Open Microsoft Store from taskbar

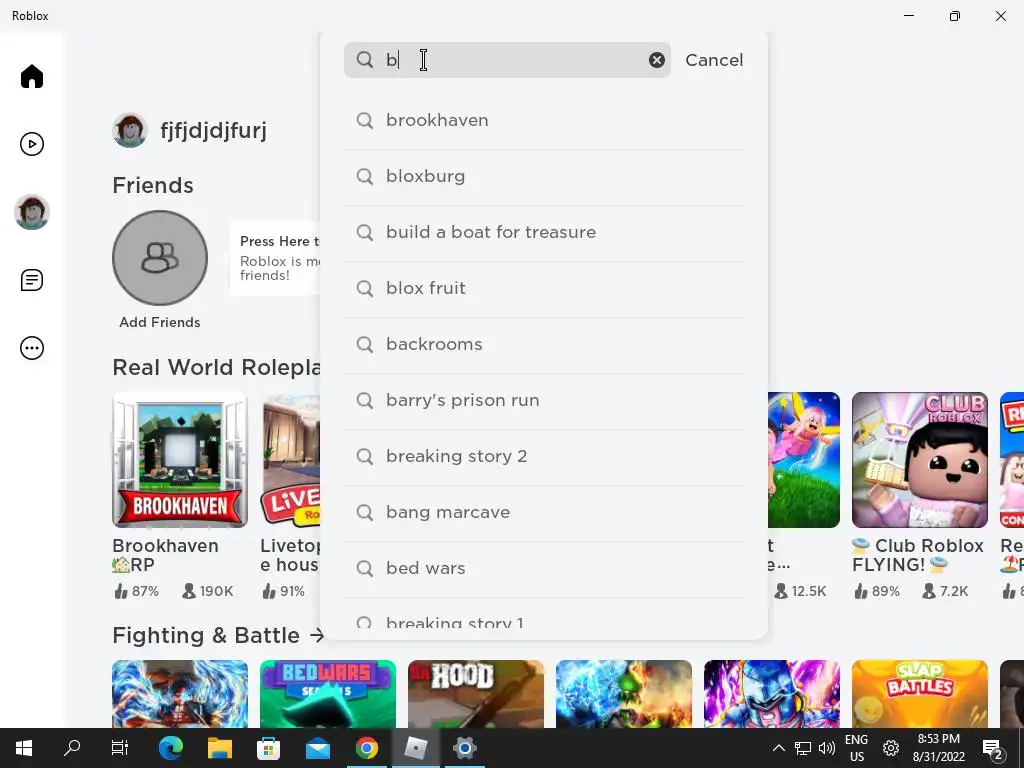pyautogui.click(x=268, y=748)
